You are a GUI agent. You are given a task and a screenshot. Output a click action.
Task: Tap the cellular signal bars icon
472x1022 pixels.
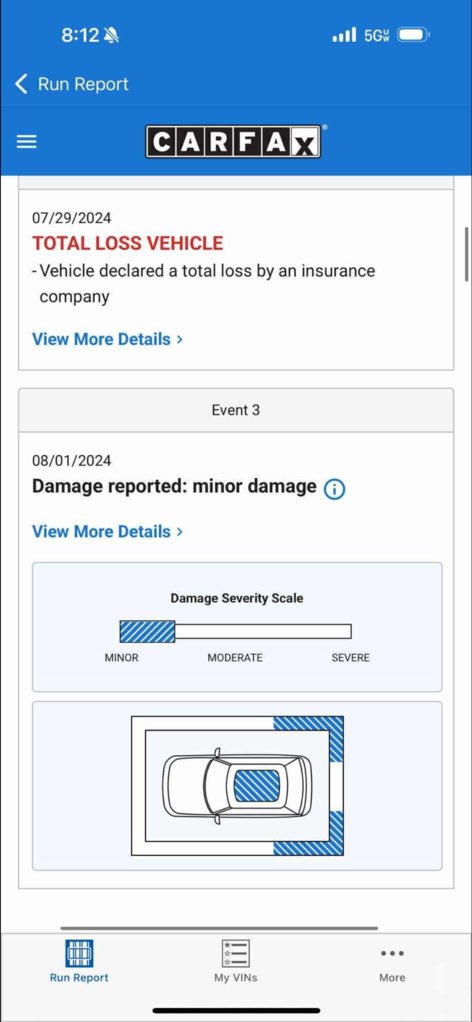344,35
